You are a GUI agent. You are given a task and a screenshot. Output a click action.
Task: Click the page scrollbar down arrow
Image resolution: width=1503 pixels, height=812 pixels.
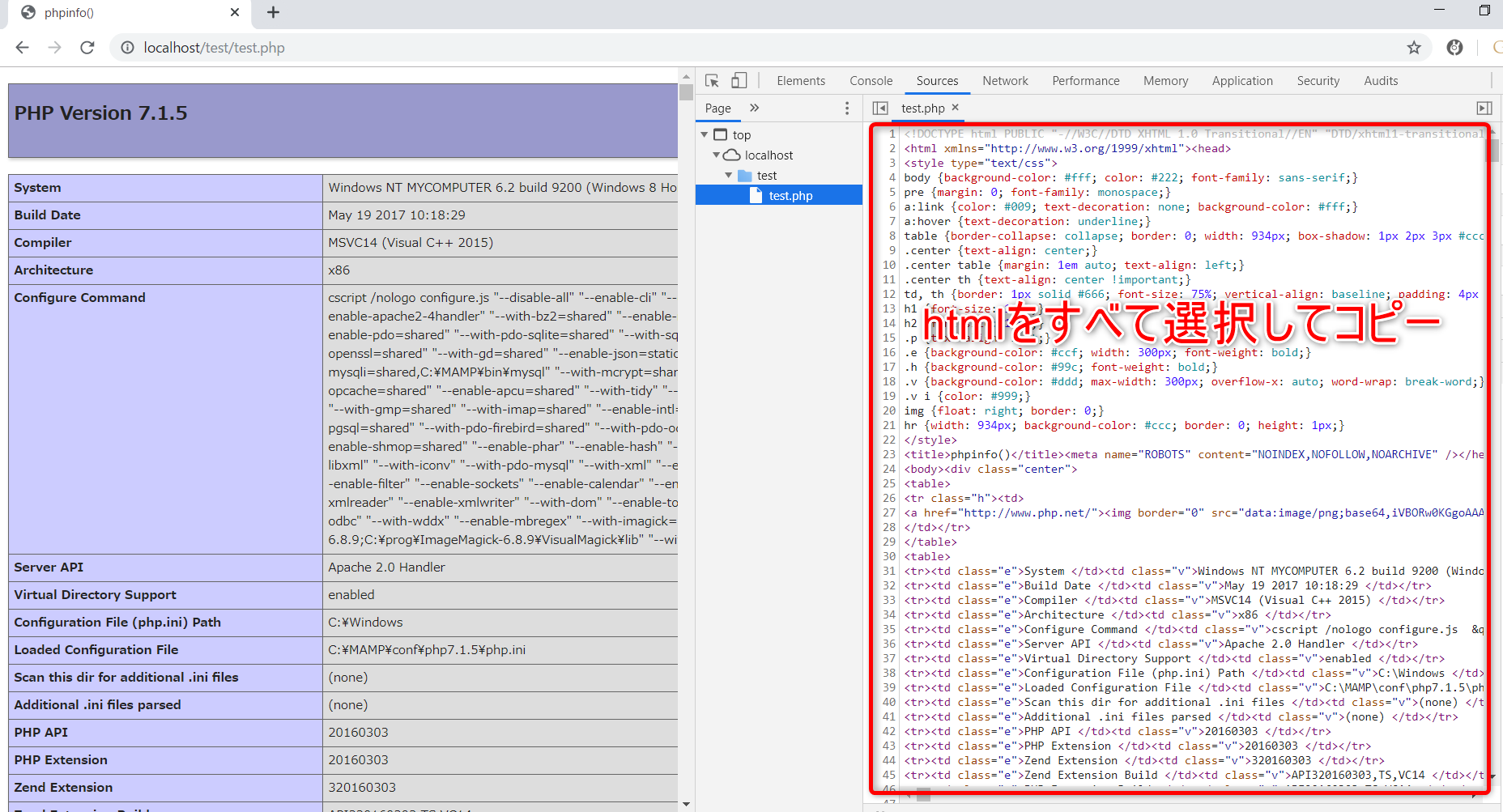point(687,805)
